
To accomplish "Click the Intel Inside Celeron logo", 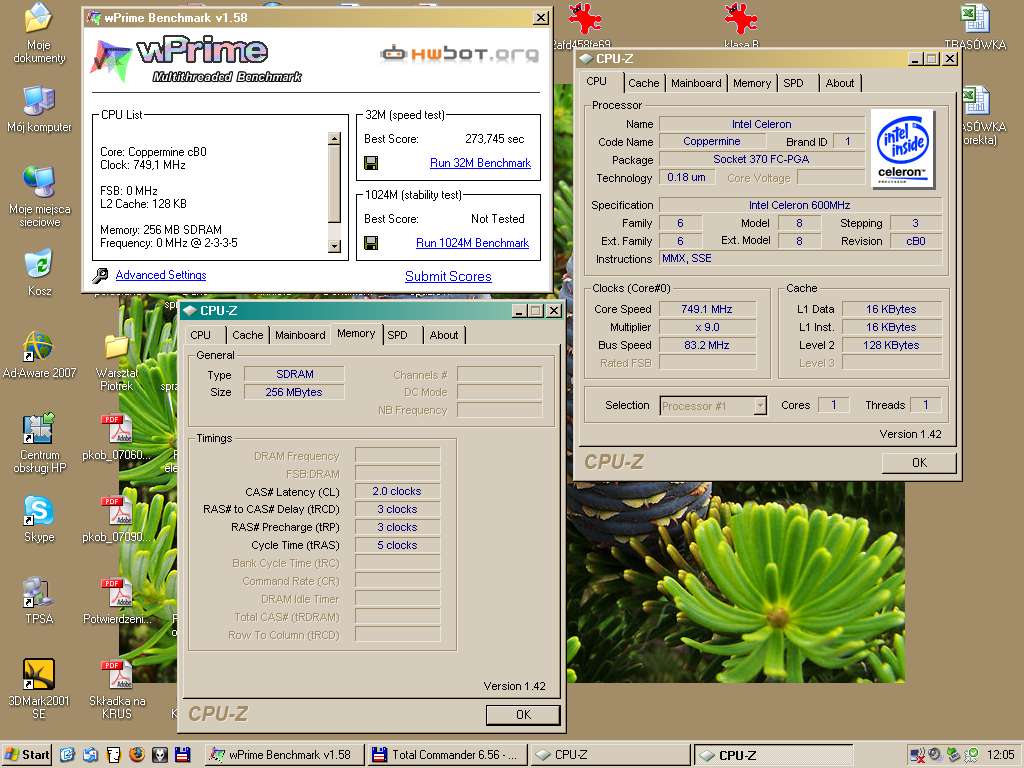I will coord(903,149).
